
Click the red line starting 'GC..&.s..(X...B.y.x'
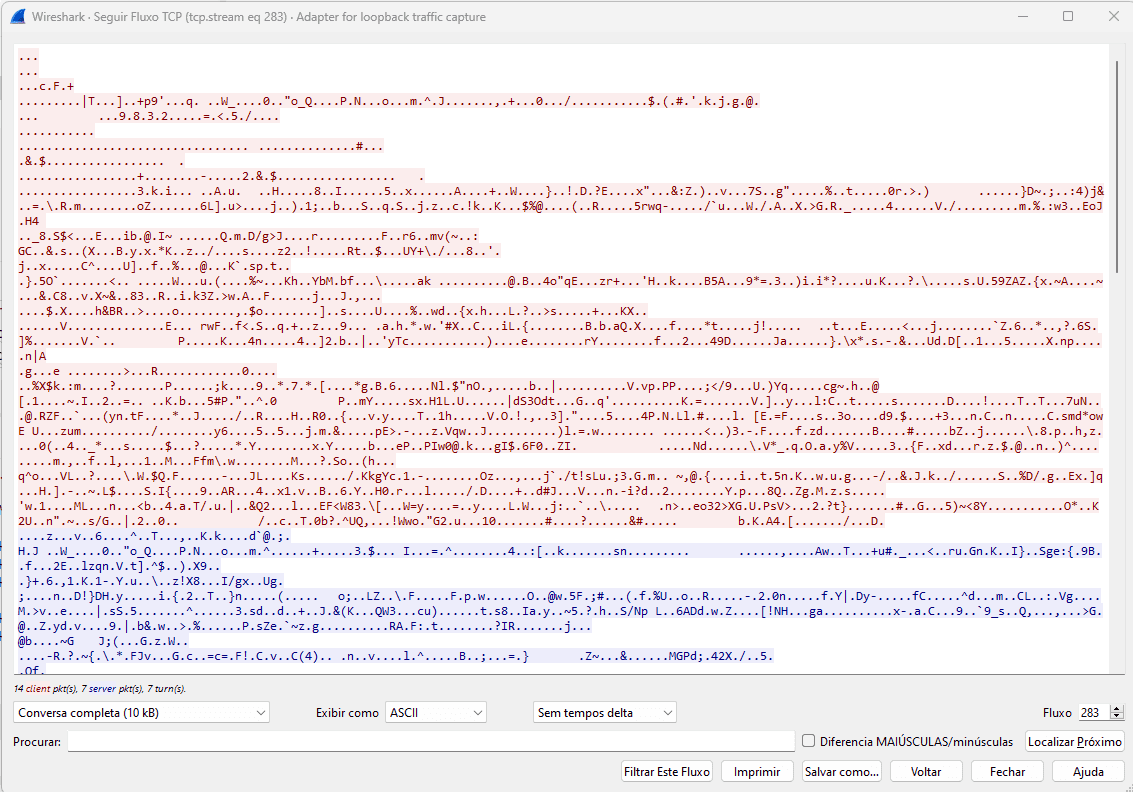[x=259, y=251]
